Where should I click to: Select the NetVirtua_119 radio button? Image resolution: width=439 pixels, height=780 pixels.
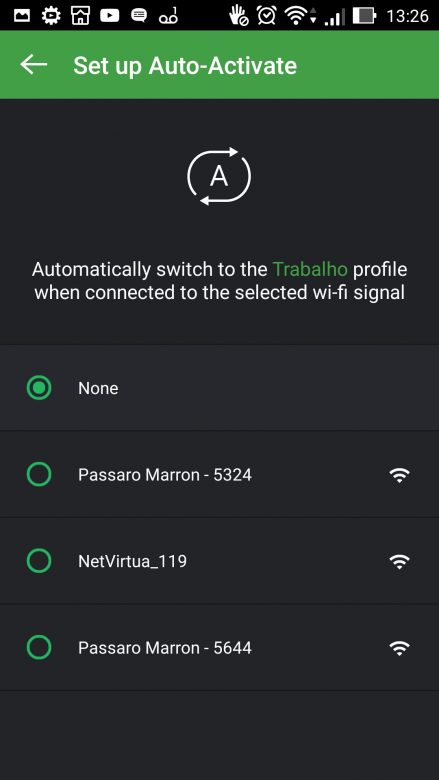(x=39, y=561)
